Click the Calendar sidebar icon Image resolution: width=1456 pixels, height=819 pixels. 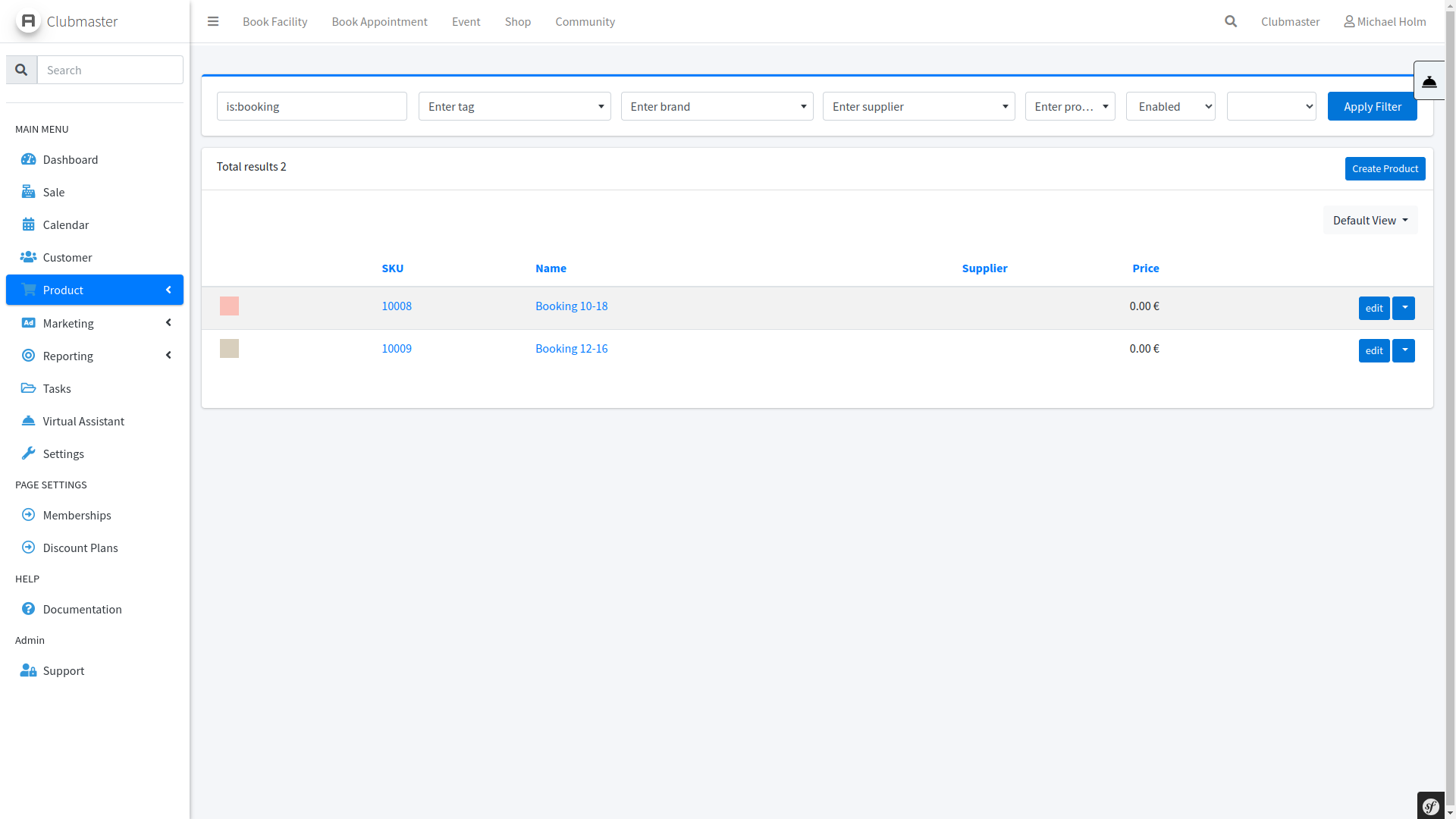pyautogui.click(x=28, y=224)
